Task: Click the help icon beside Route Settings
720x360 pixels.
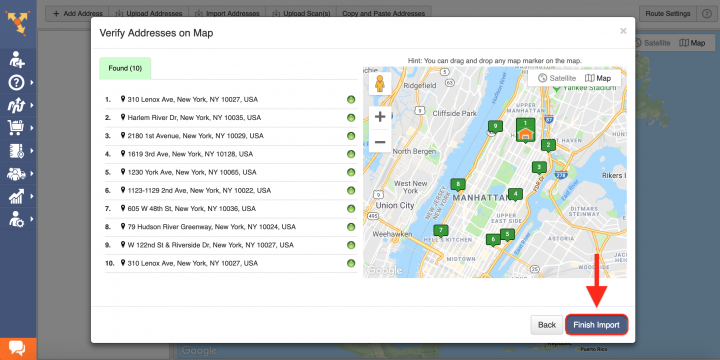Action: coord(706,14)
